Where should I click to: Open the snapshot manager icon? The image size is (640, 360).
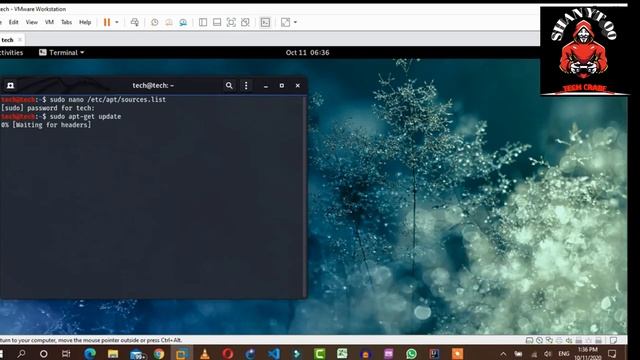click(x=183, y=22)
